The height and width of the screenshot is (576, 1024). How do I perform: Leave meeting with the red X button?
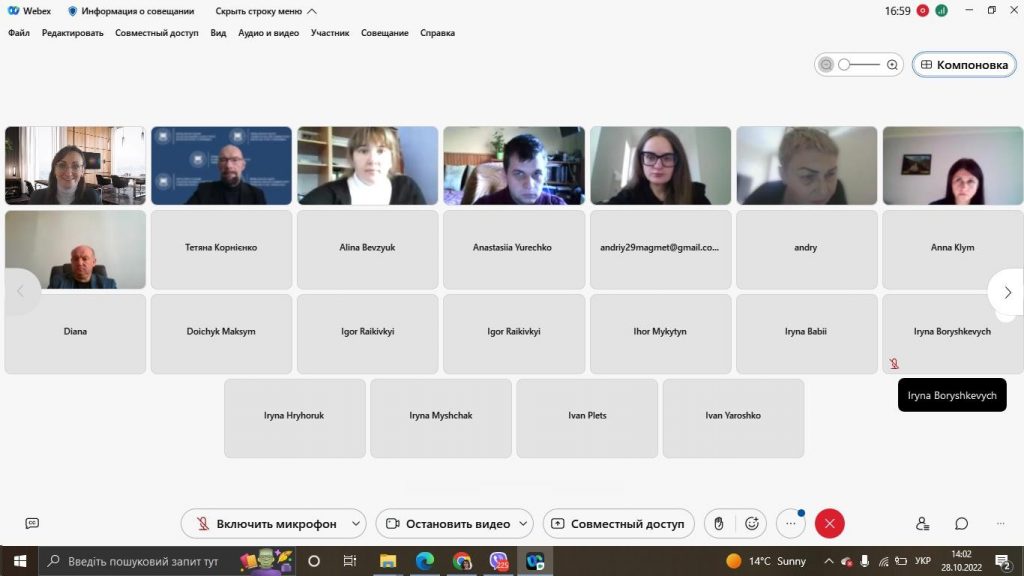point(829,524)
